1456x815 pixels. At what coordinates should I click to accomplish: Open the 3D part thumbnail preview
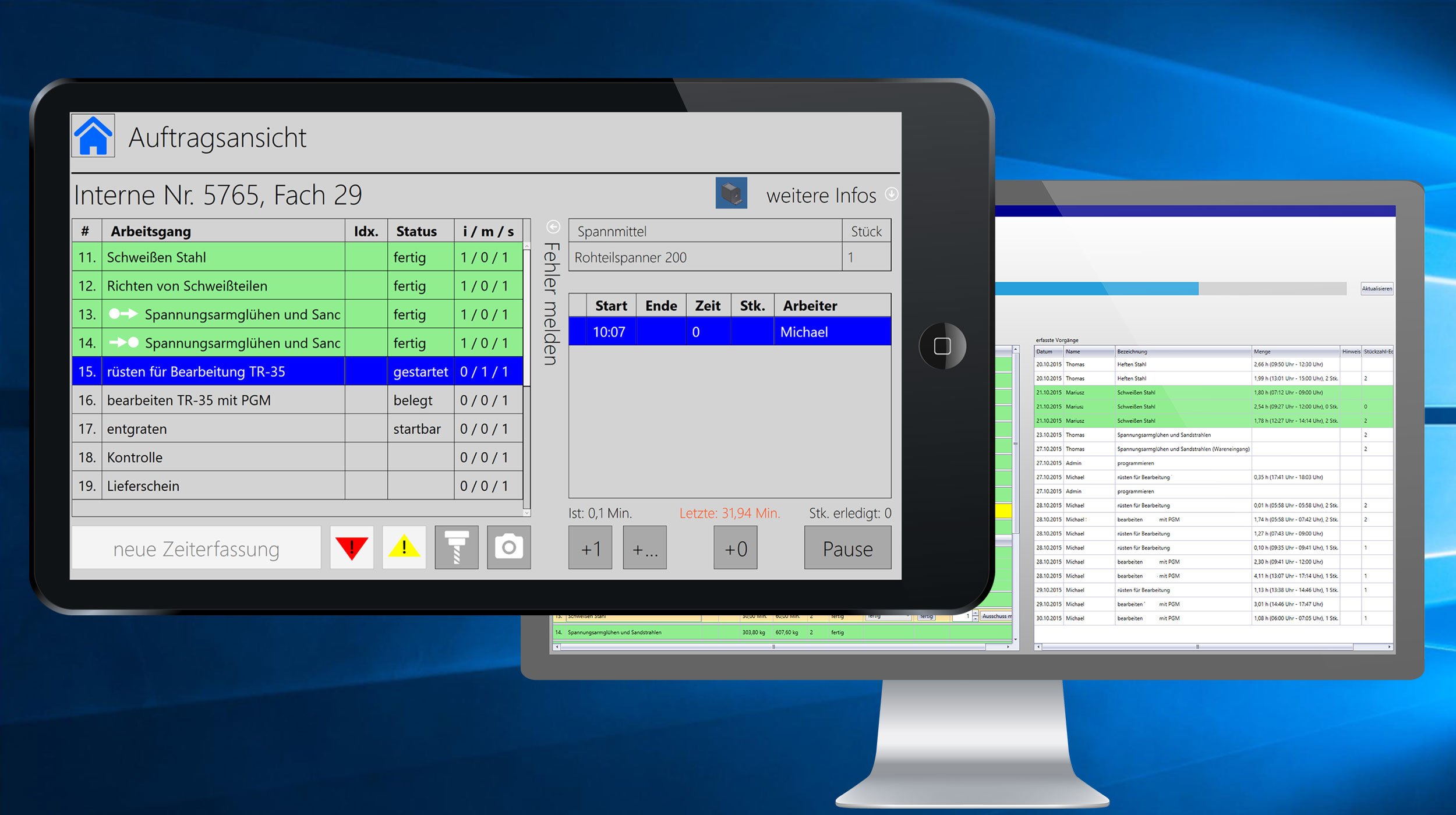[731, 193]
